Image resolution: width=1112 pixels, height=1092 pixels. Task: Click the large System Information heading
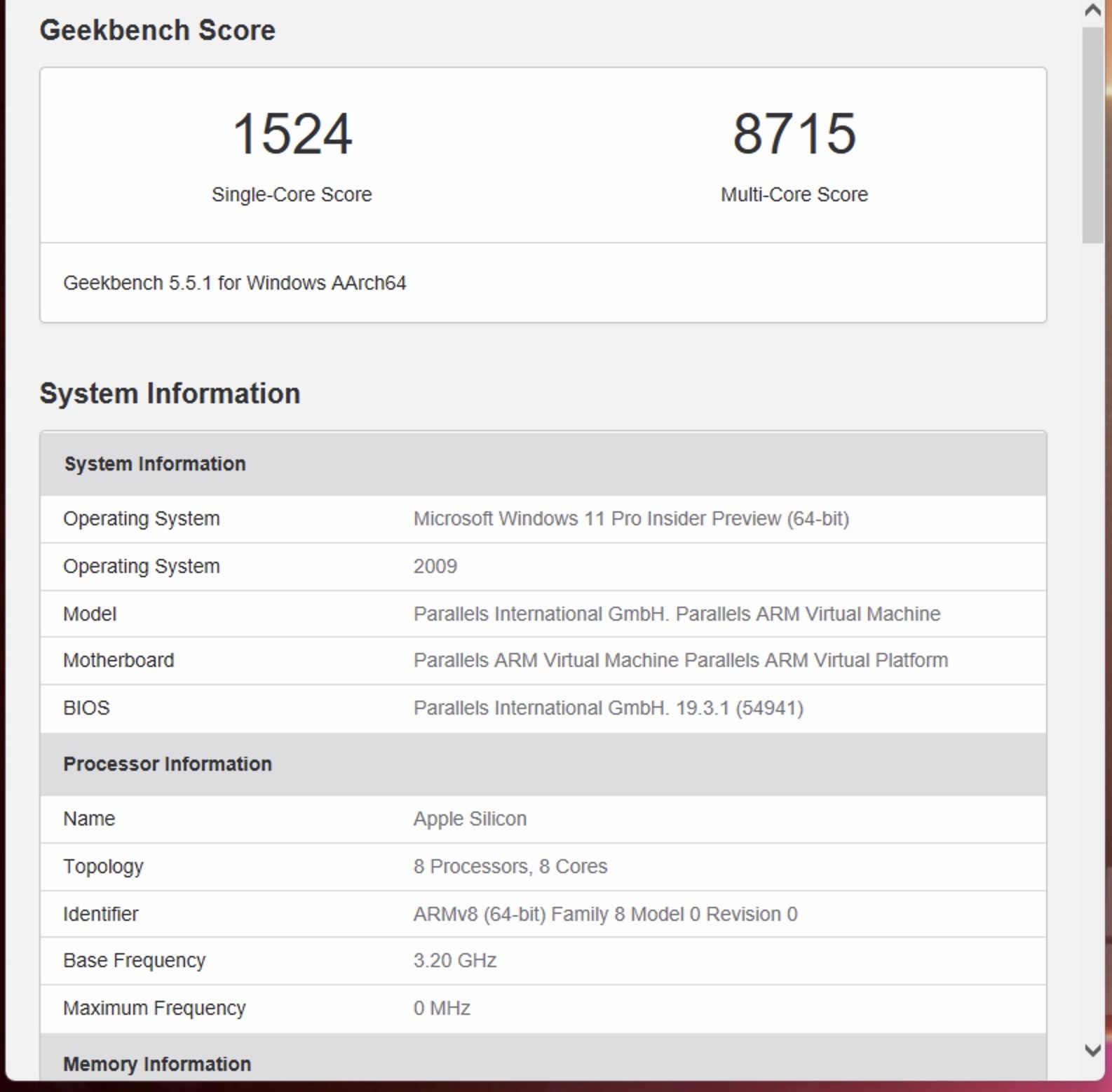(x=170, y=393)
